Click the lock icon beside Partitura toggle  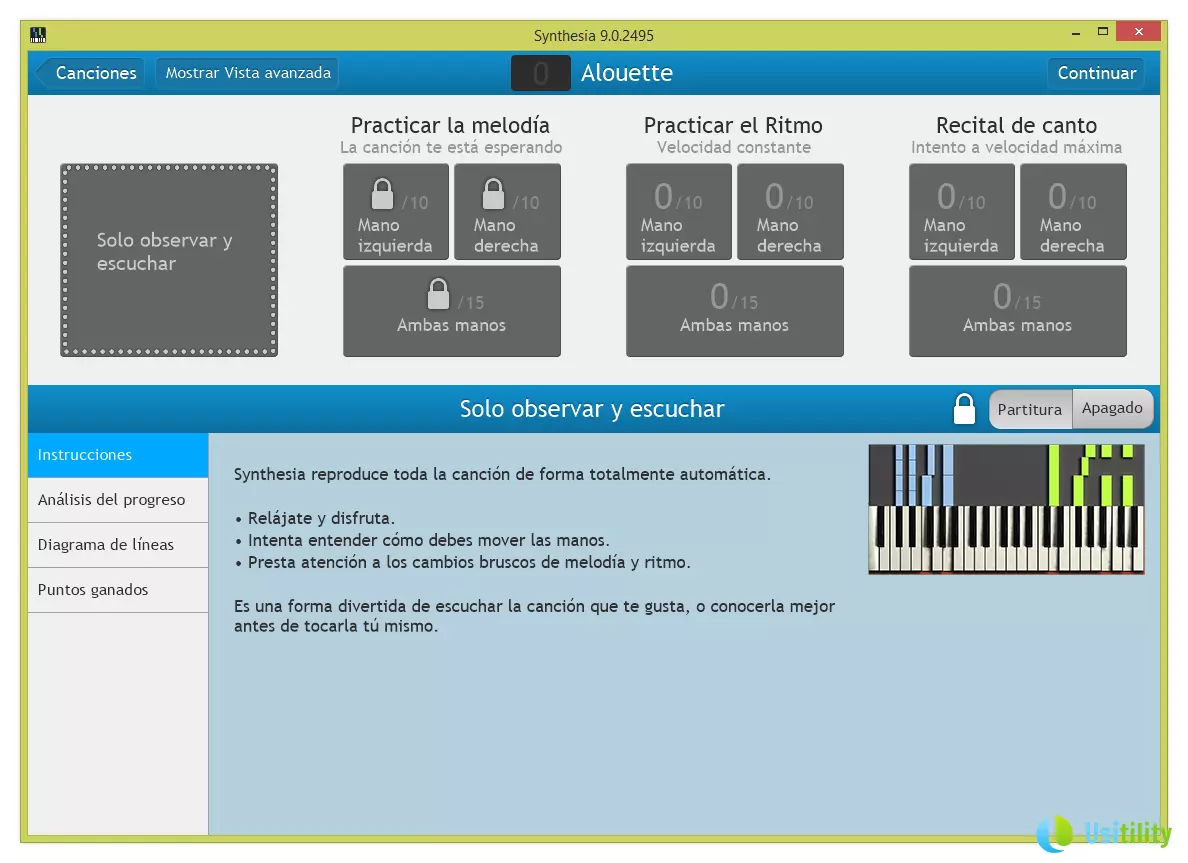[x=964, y=409]
